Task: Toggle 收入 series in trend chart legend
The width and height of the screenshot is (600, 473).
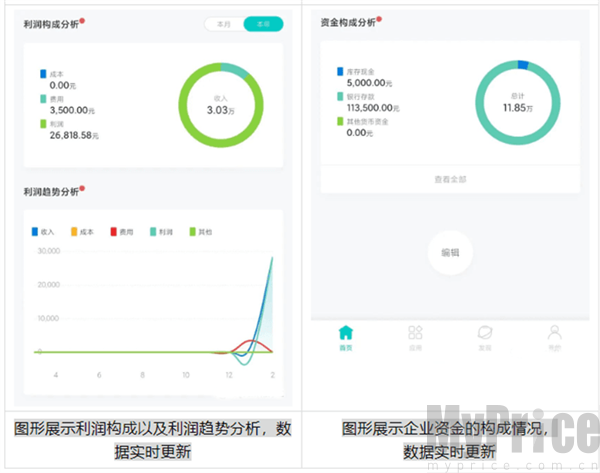Action: (43, 232)
